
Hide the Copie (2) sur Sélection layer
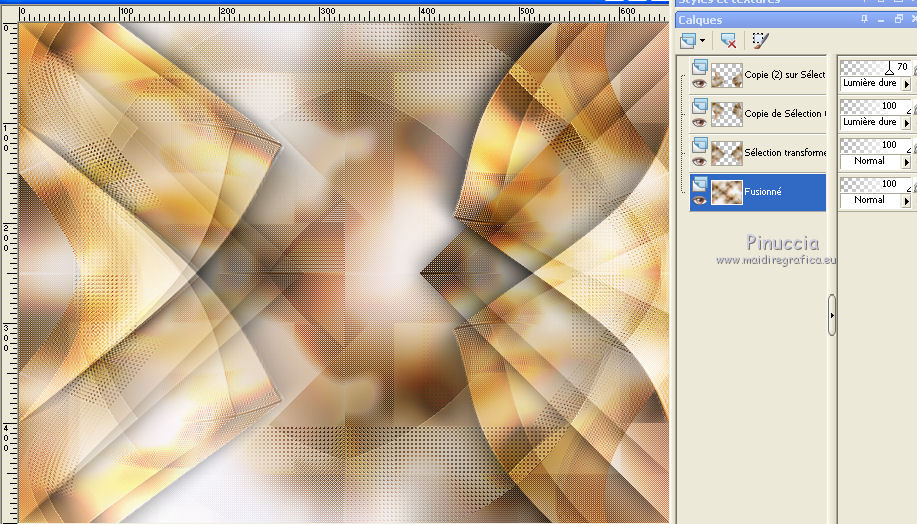pyautogui.click(x=699, y=84)
